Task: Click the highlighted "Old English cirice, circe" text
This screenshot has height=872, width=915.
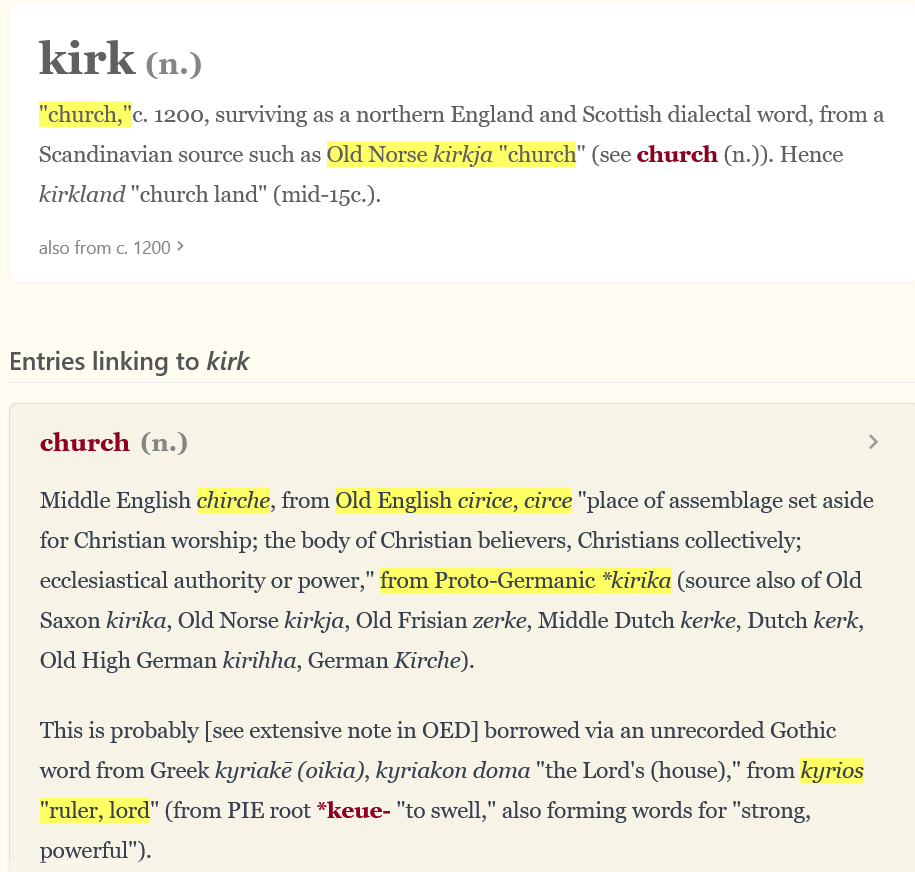Action: (454, 500)
